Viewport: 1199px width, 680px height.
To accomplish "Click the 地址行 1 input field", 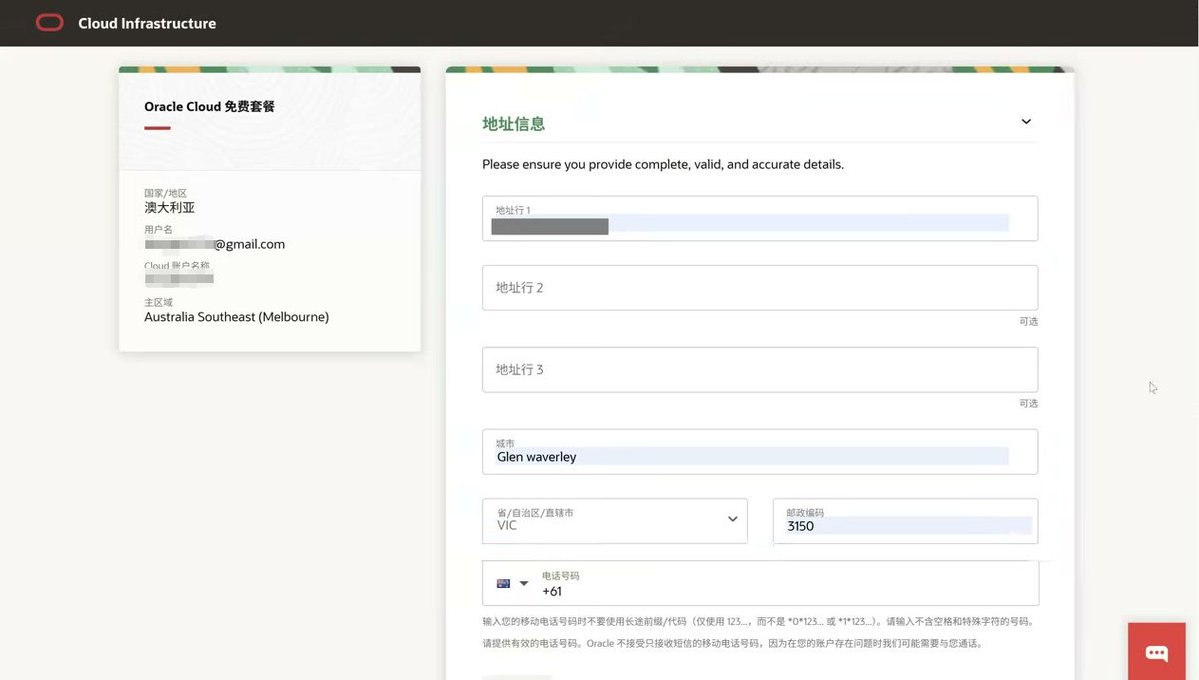I will pos(760,219).
